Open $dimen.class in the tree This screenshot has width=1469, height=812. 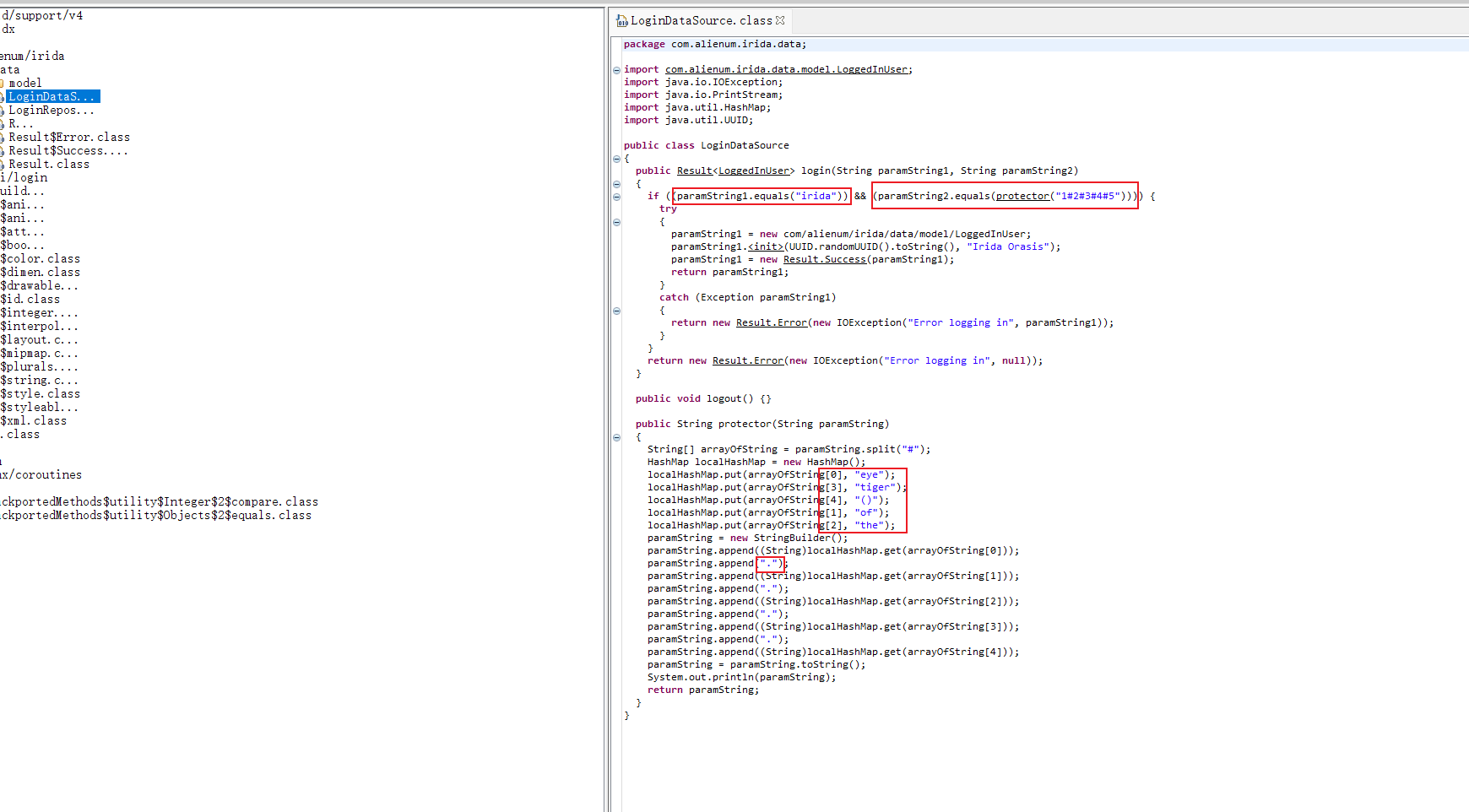[41, 272]
